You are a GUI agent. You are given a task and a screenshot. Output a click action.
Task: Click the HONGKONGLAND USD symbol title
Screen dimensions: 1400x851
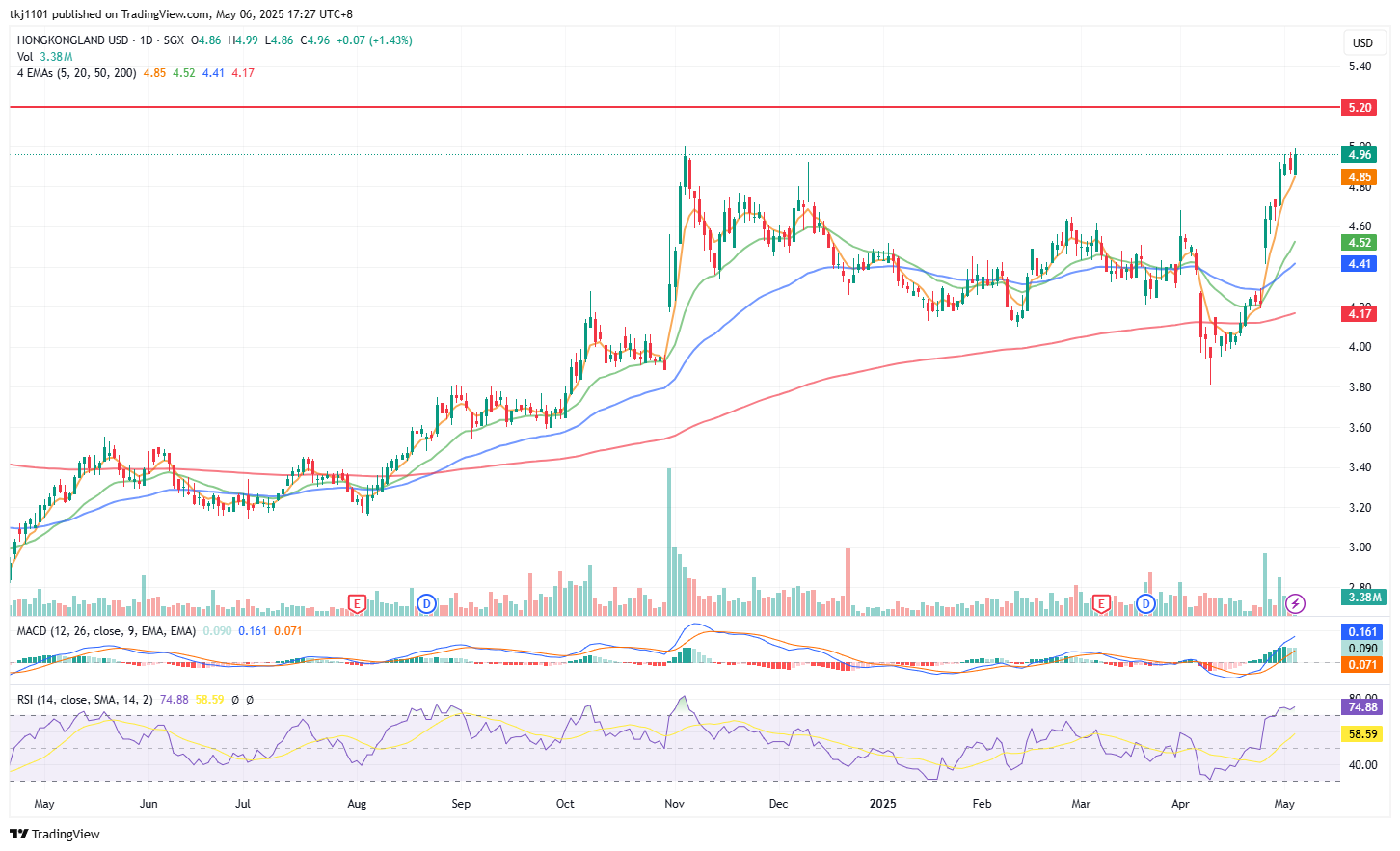click(72, 40)
